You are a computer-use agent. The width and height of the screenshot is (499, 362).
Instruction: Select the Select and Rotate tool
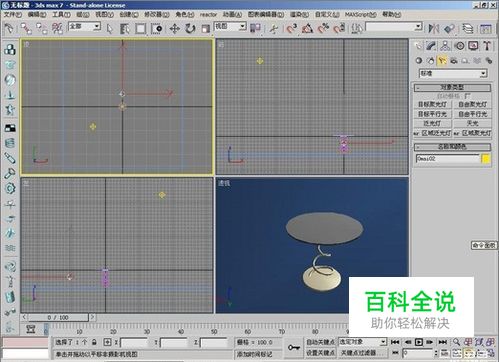190,29
